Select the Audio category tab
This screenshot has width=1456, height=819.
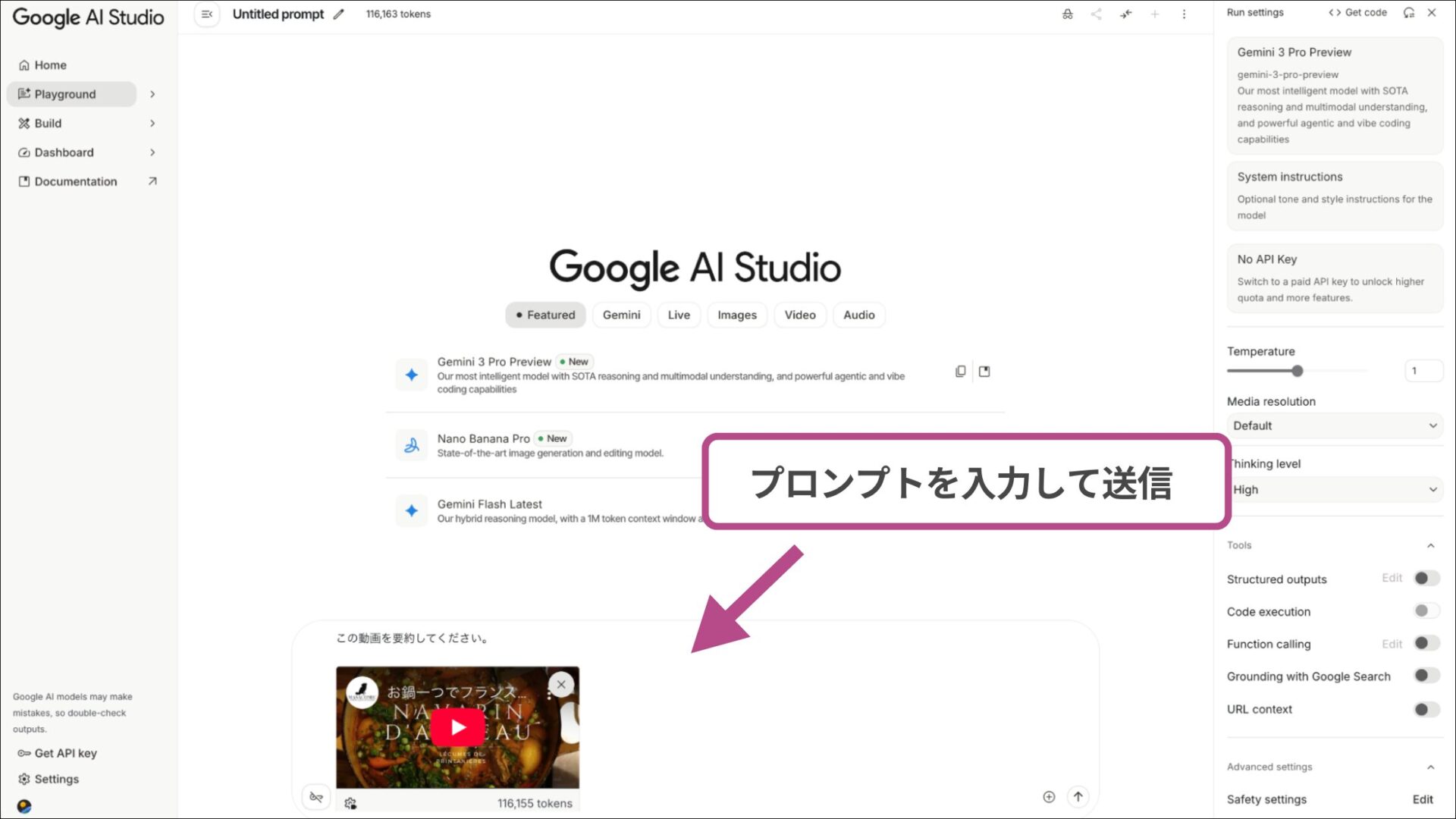point(858,315)
